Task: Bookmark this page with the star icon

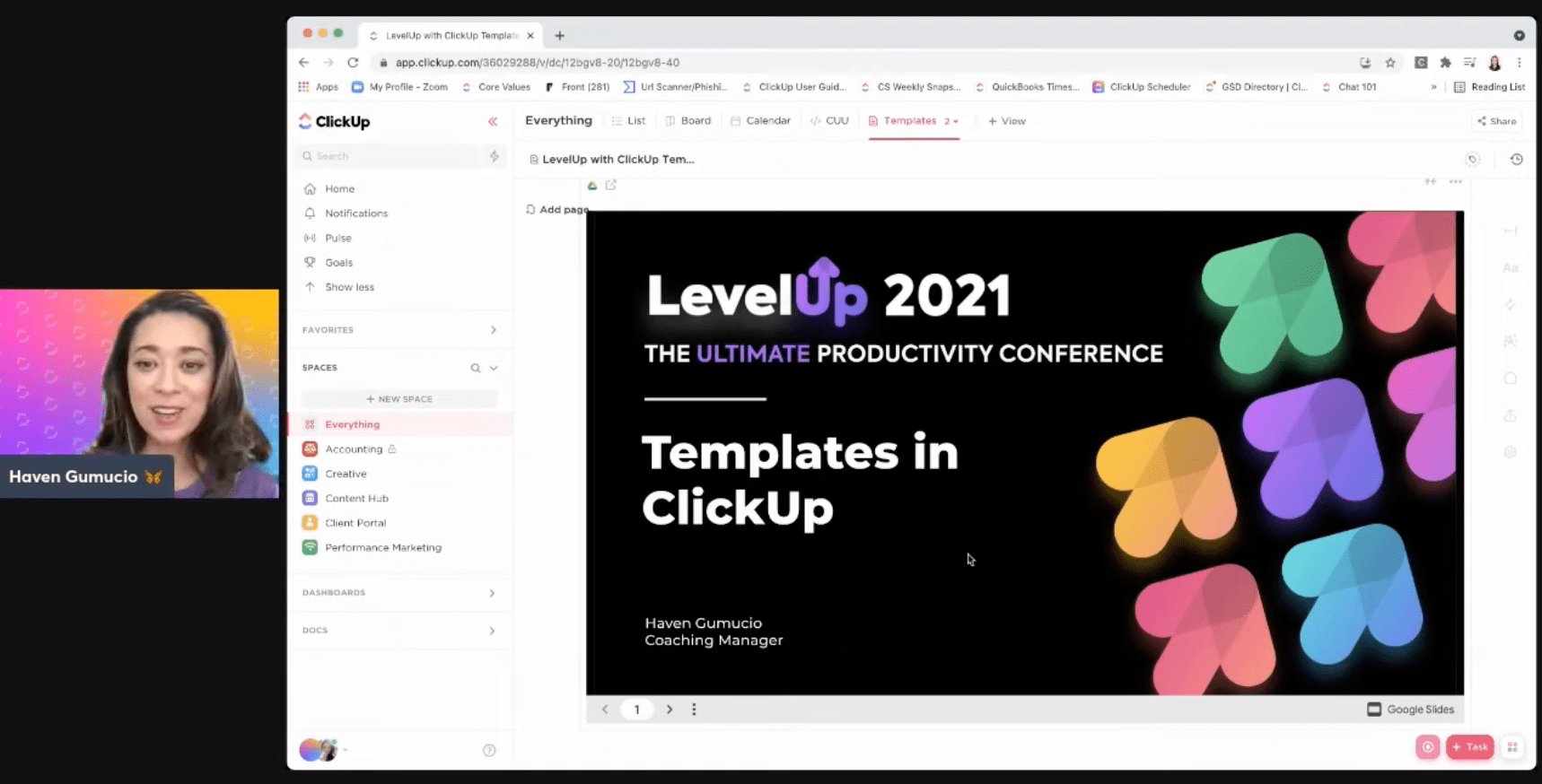Action: [1390, 63]
